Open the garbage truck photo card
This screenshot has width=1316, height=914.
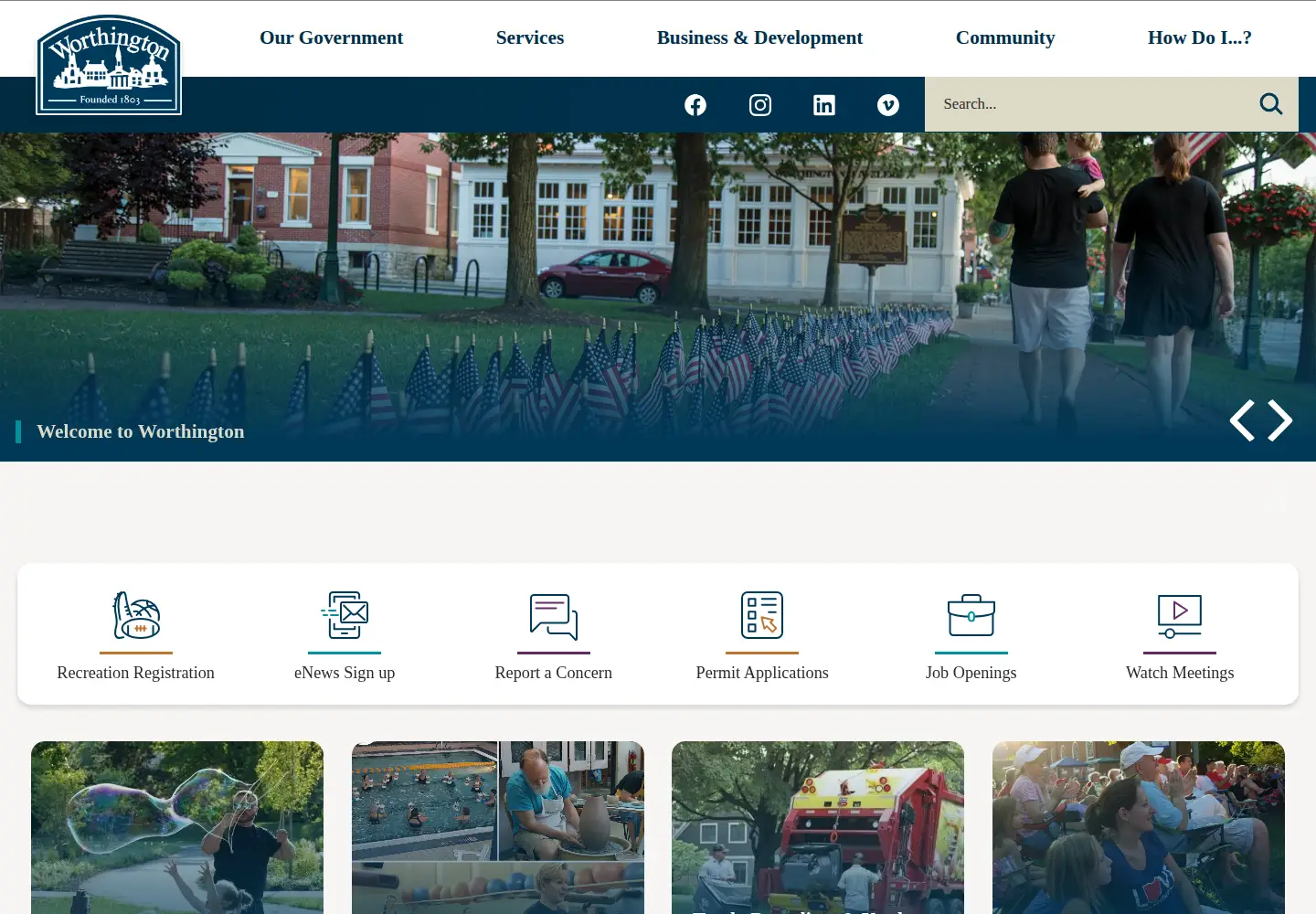coord(818,827)
